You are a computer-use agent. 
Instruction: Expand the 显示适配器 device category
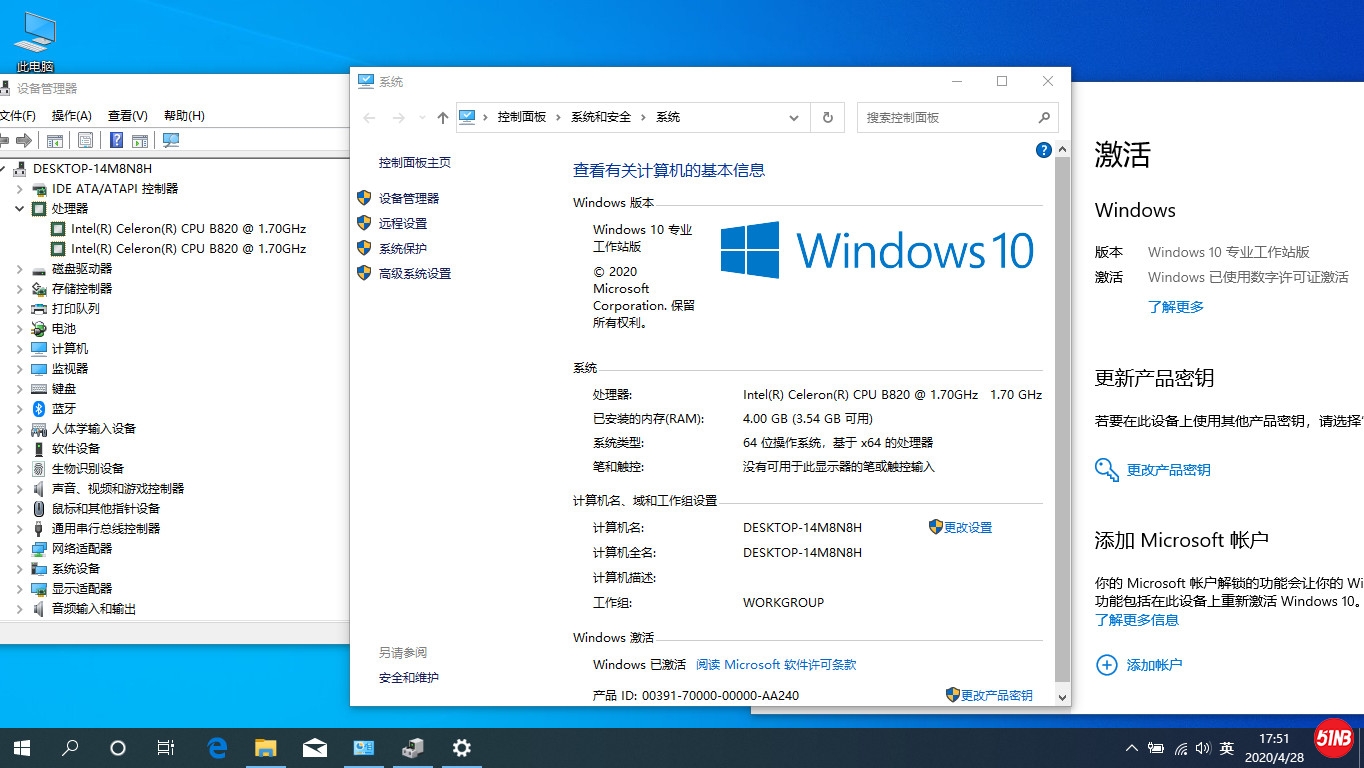tap(19, 588)
